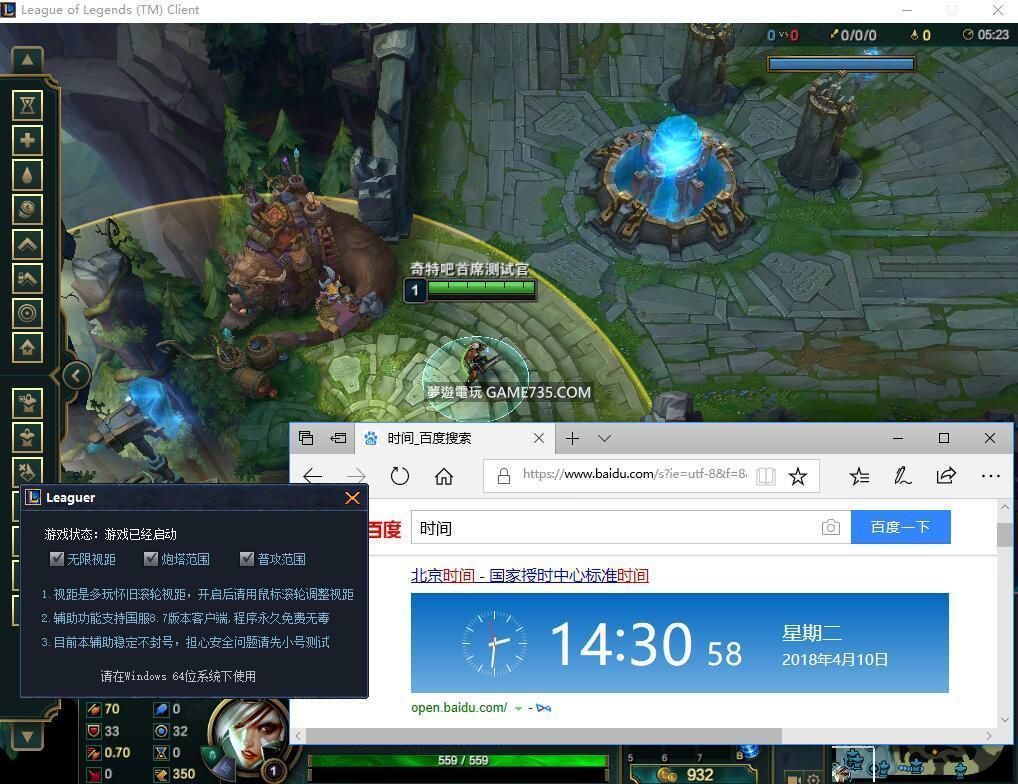Image resolution: width=1018 pixels, height=784 pixels.
Task: Click the 百度一下 search button
Action: pos(900,527)
